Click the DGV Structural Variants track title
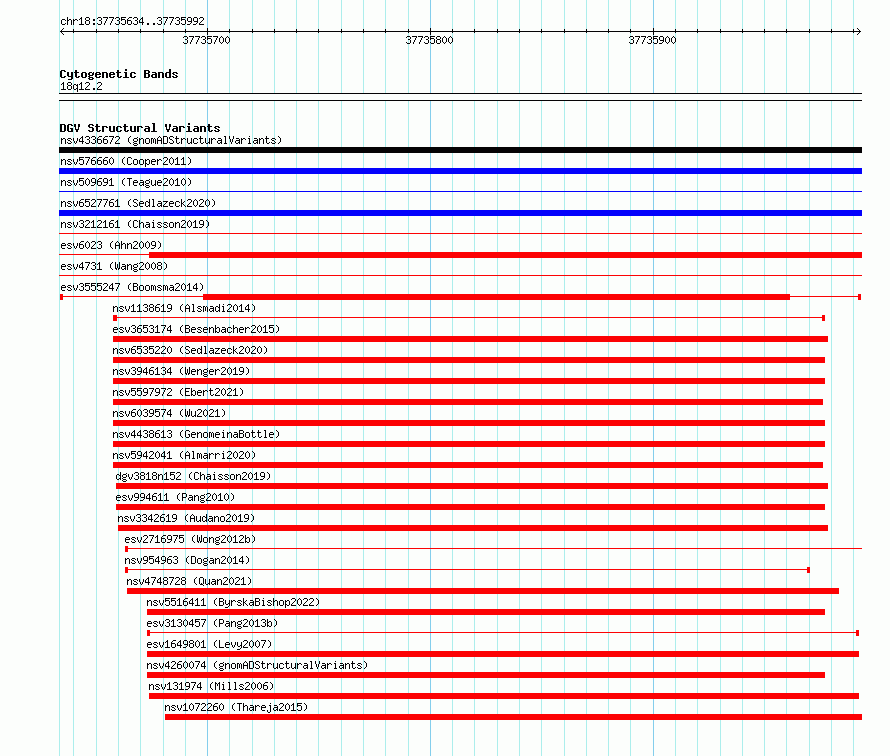The width and height of the screenshot is (890, 756). point(140,128)
